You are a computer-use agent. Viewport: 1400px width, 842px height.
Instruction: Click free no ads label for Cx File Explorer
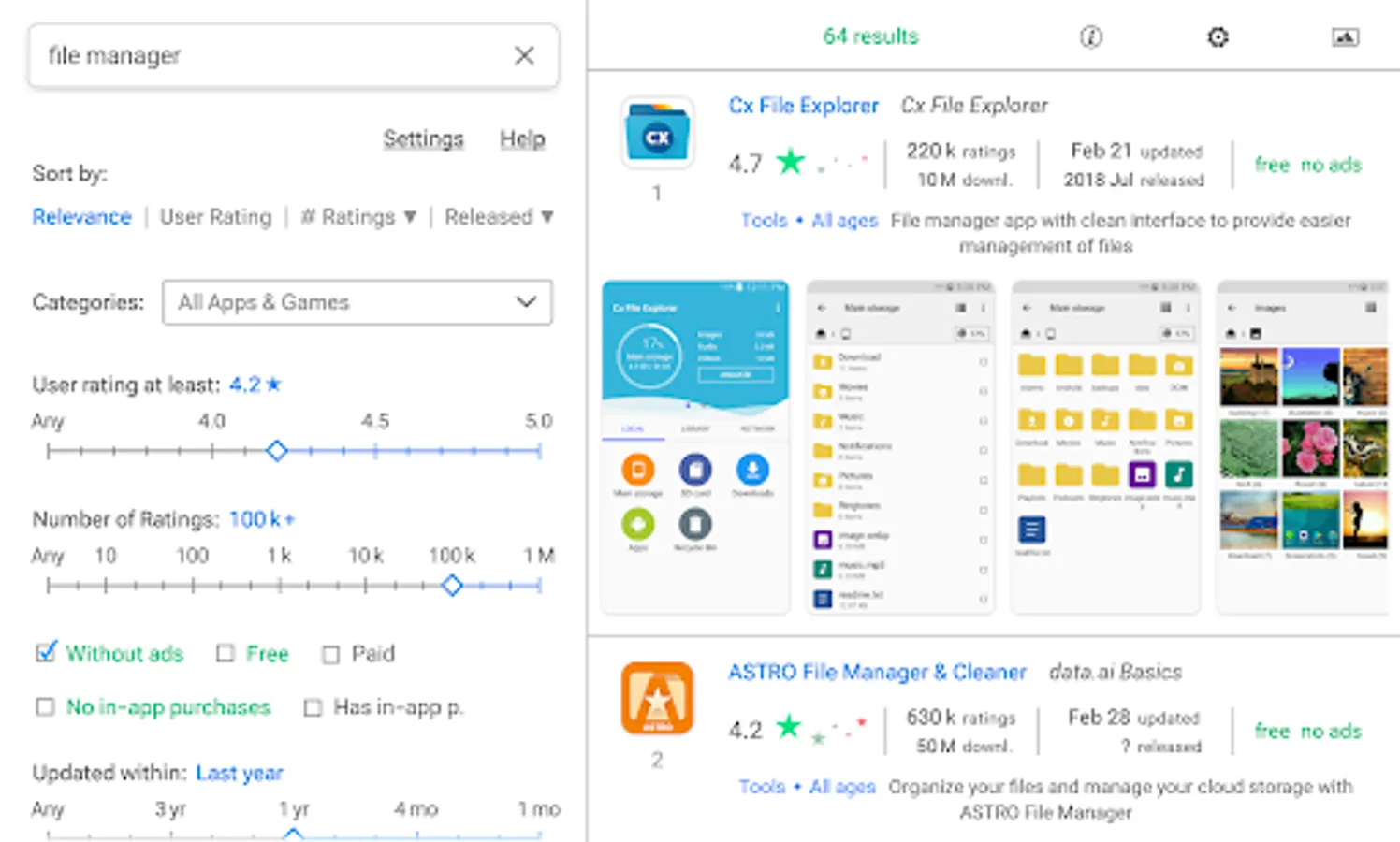pos(1308,165)
